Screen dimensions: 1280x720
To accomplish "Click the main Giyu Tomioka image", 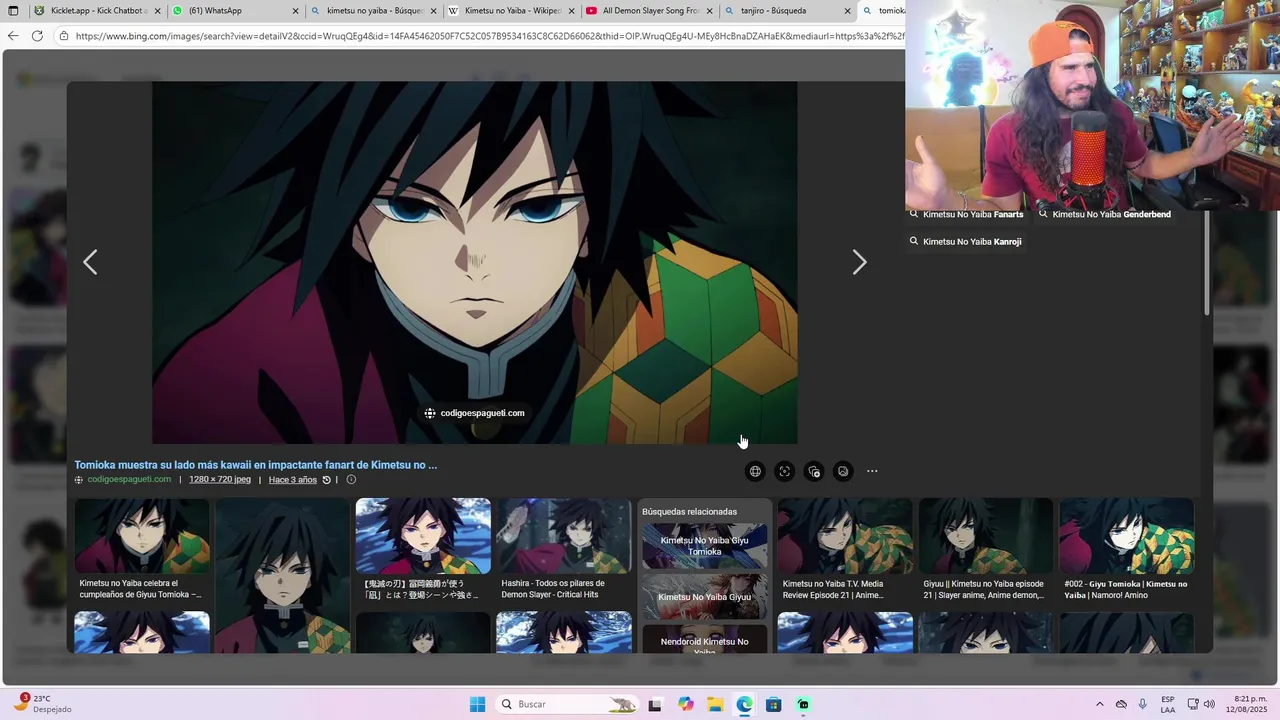I will tap(475, 262).
